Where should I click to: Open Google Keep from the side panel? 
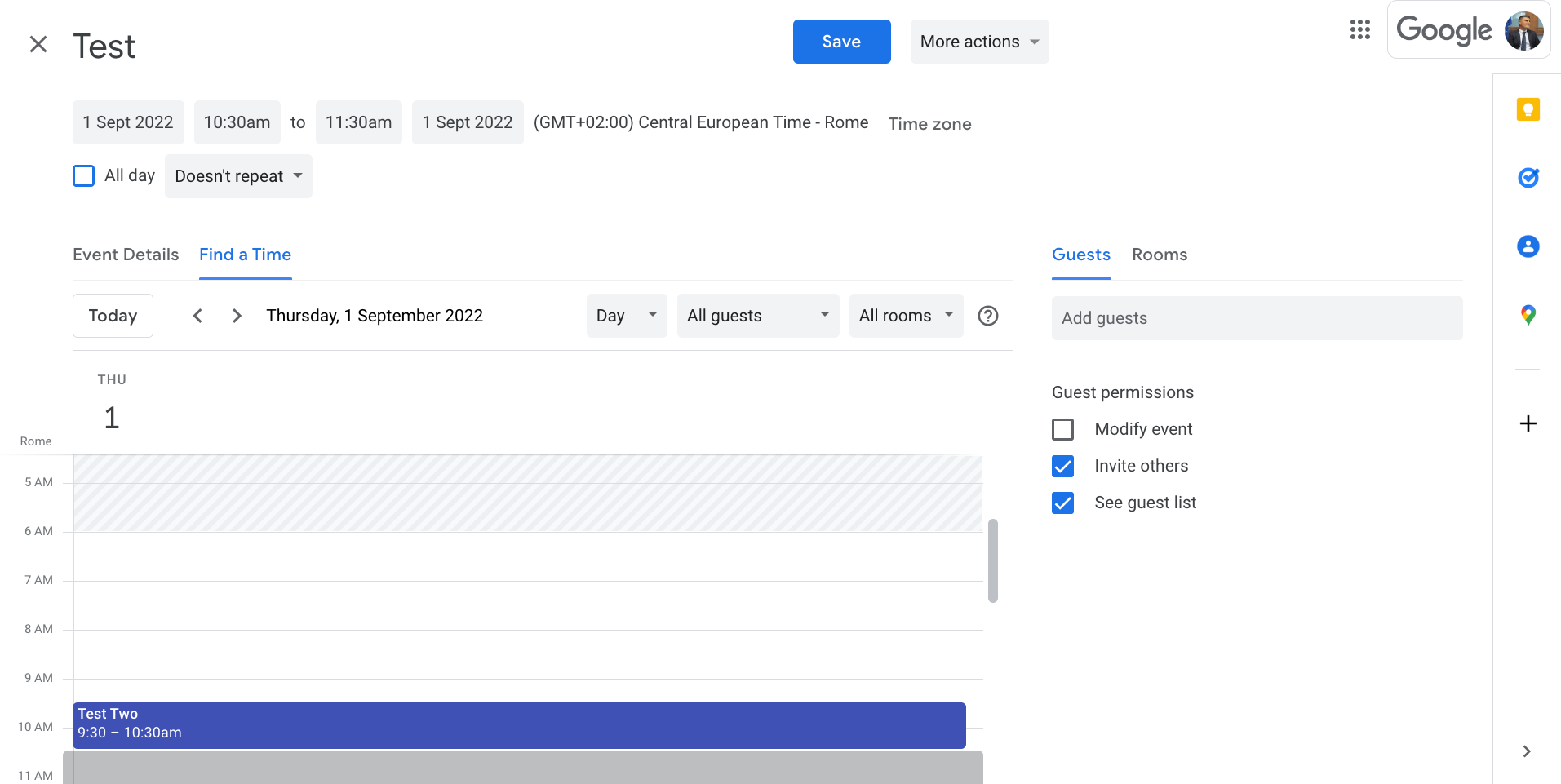click(1528, 109)
